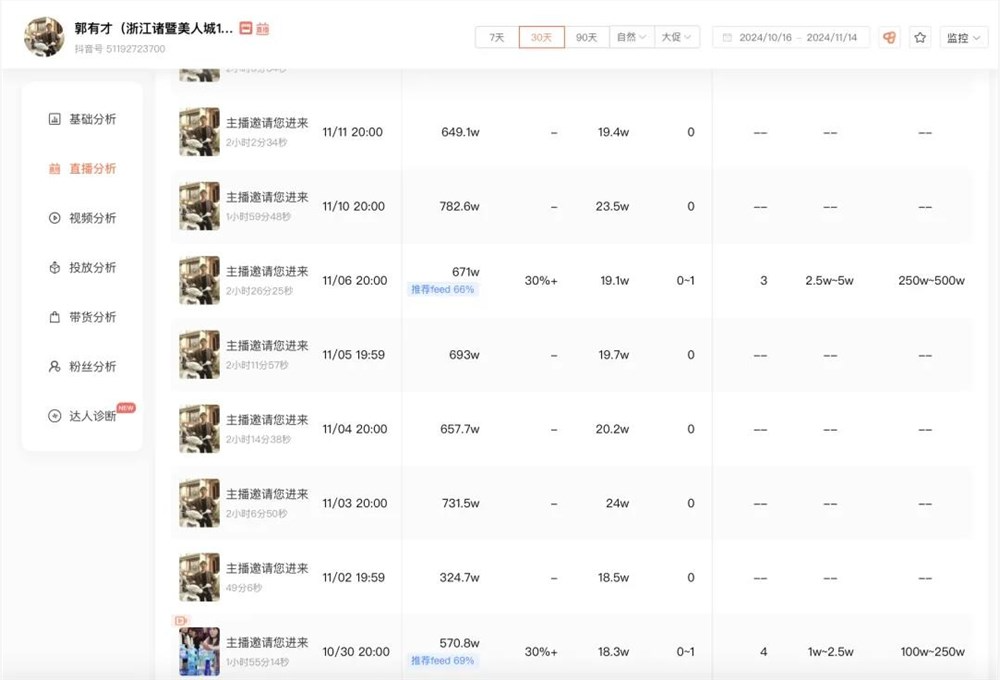Select the 7天 time range option
The image size is (1000, 680).
pyautogui.click(x=495, y=36)
